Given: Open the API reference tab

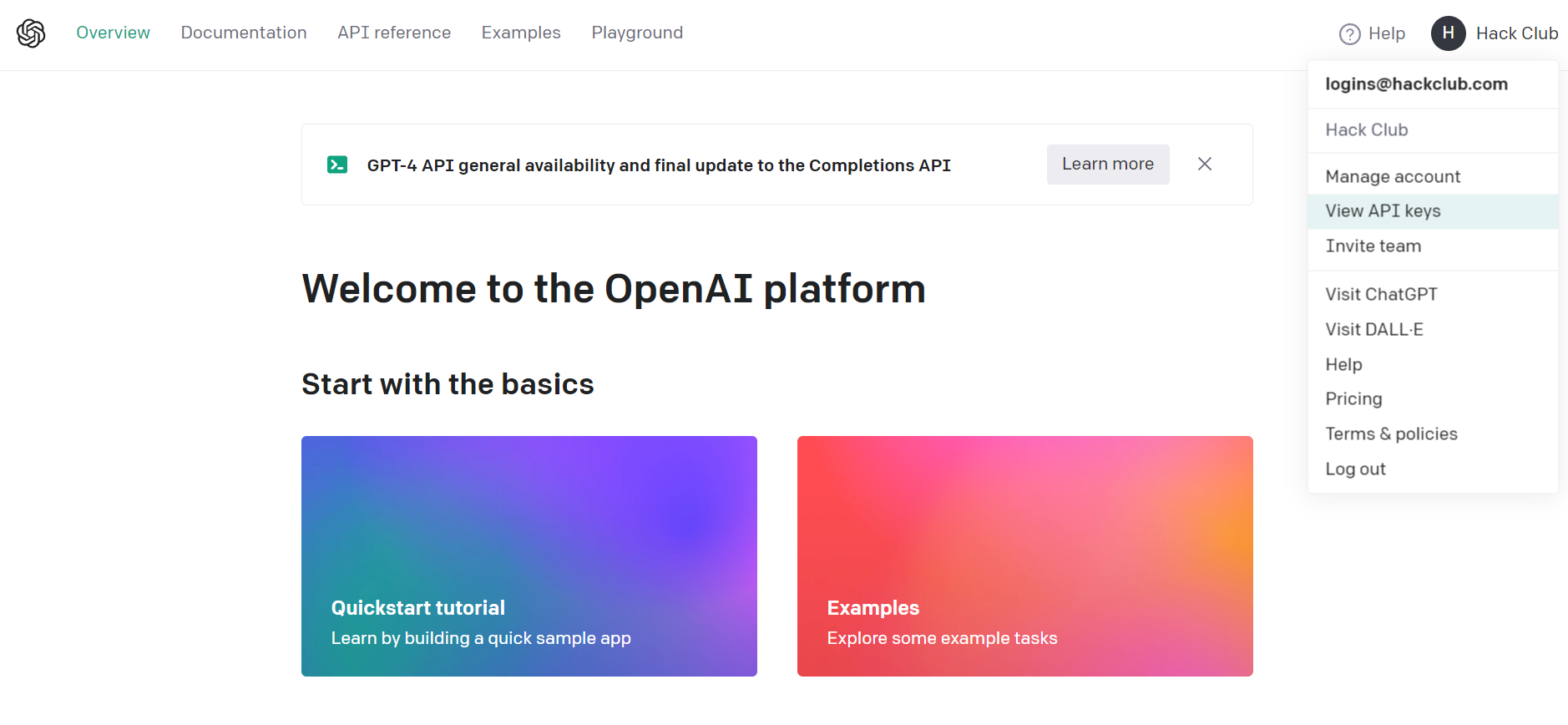Looking at the screenshot, I should [394, 33].
